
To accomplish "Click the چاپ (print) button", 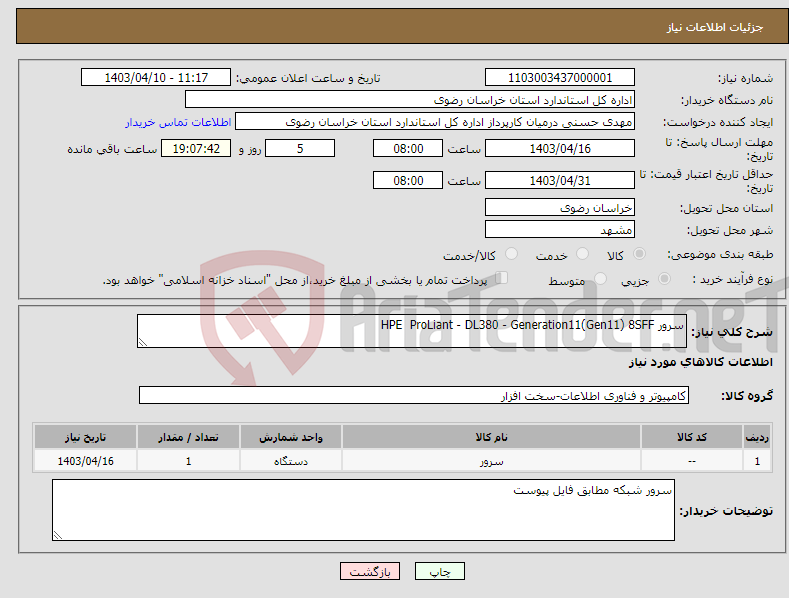I will (439, 571).
